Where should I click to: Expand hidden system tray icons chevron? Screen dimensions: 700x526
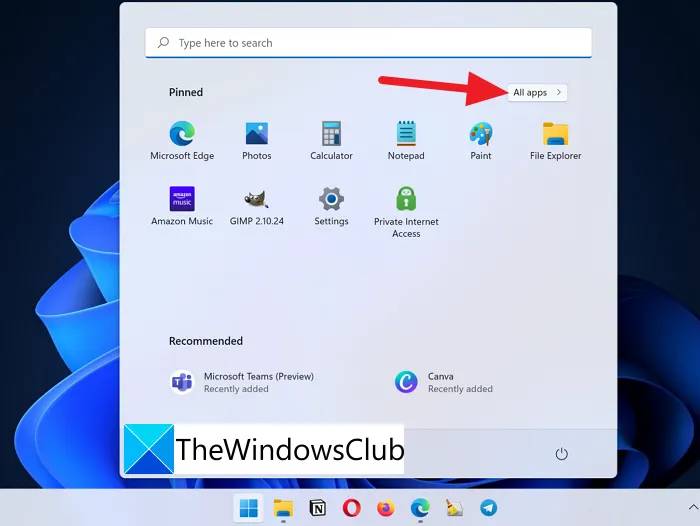[693, 507]
